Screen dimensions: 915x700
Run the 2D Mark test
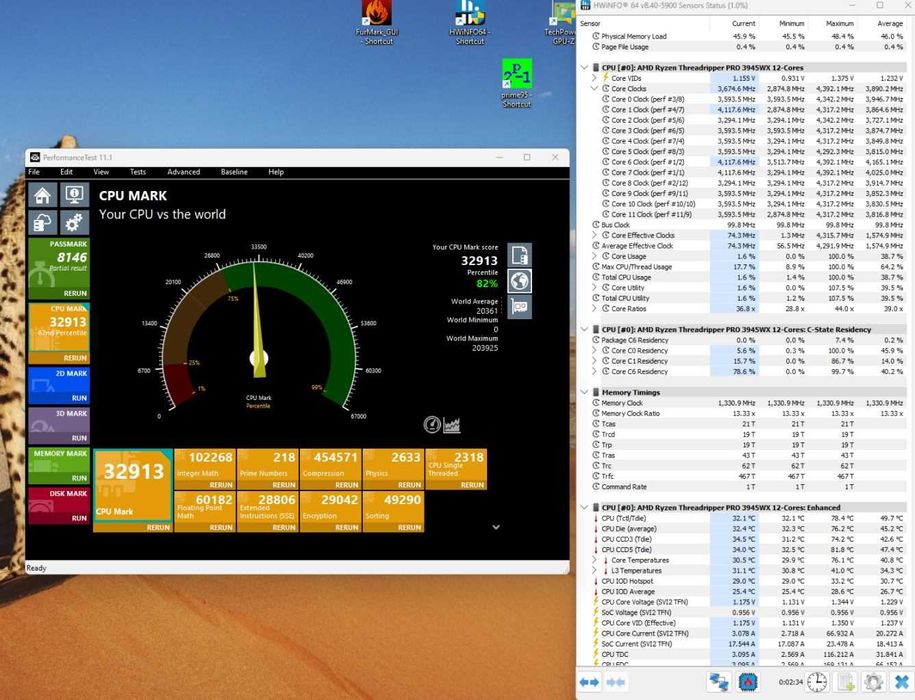pyautogui.click(x=79, y=398)
